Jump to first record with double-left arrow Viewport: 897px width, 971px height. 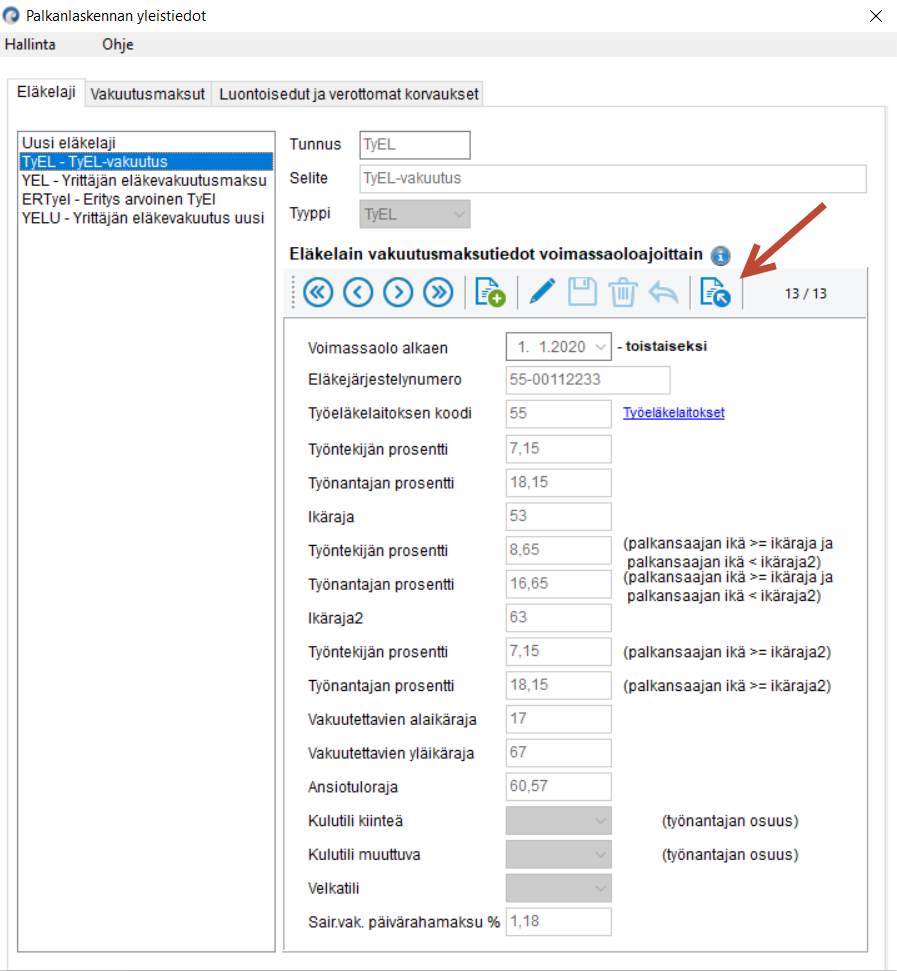318,292
